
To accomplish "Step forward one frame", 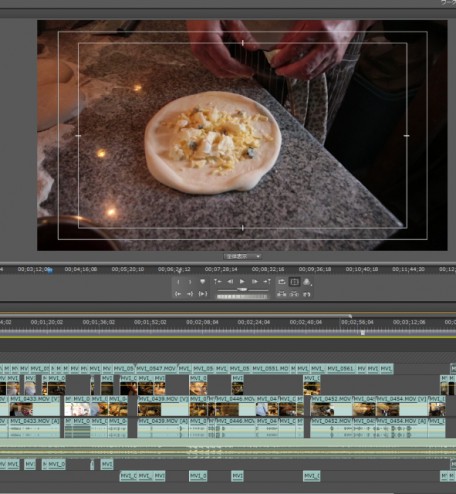I will 255,282.
